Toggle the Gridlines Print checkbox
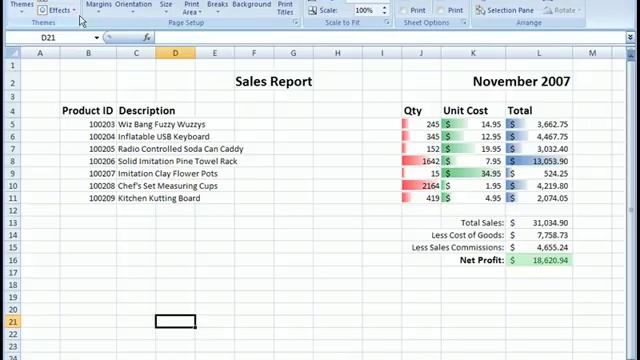 [x=404, y=10]
